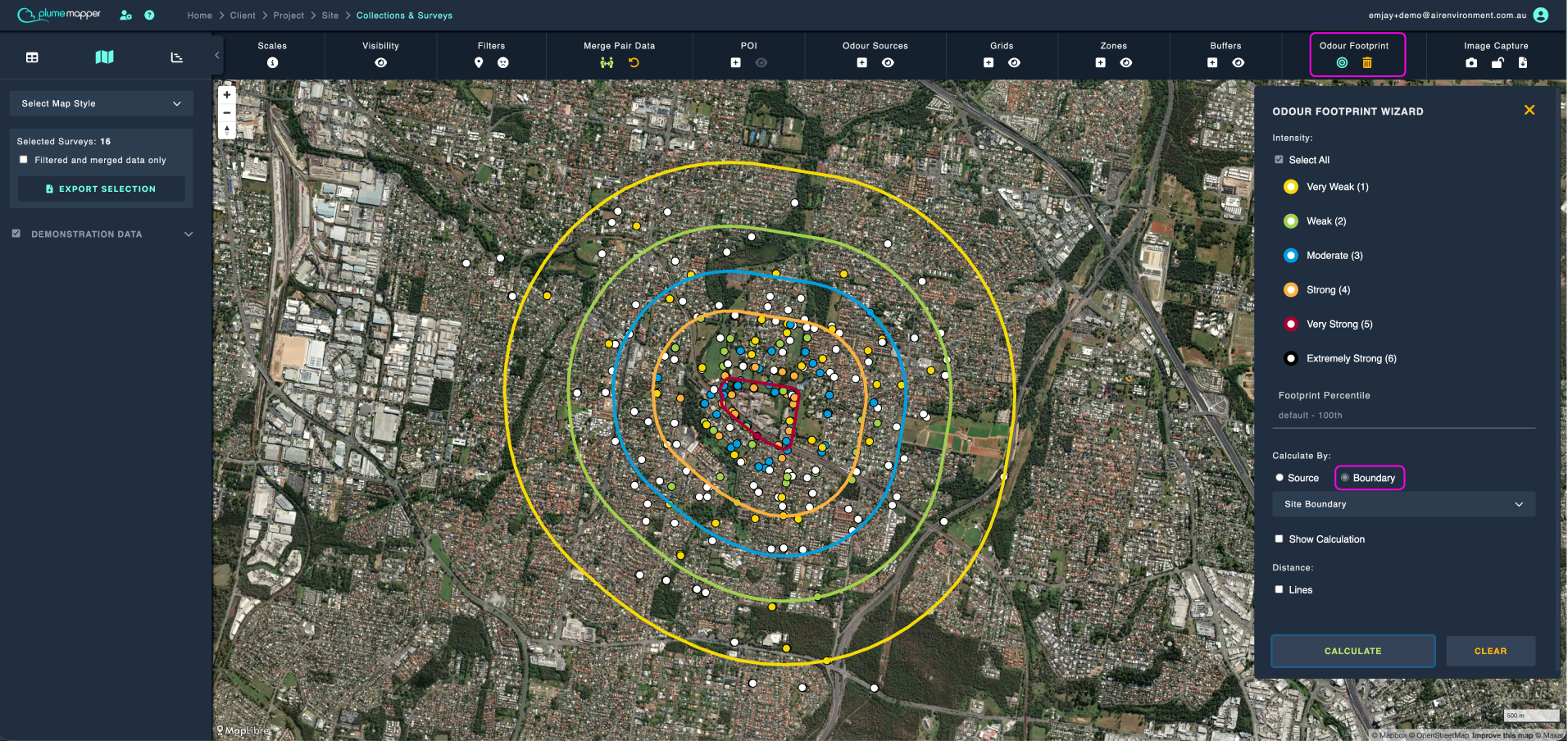Close the Odour Footprint Wizard
Image resolution: width=1568 pixels, height=741 pixels.
point(1529,110)
